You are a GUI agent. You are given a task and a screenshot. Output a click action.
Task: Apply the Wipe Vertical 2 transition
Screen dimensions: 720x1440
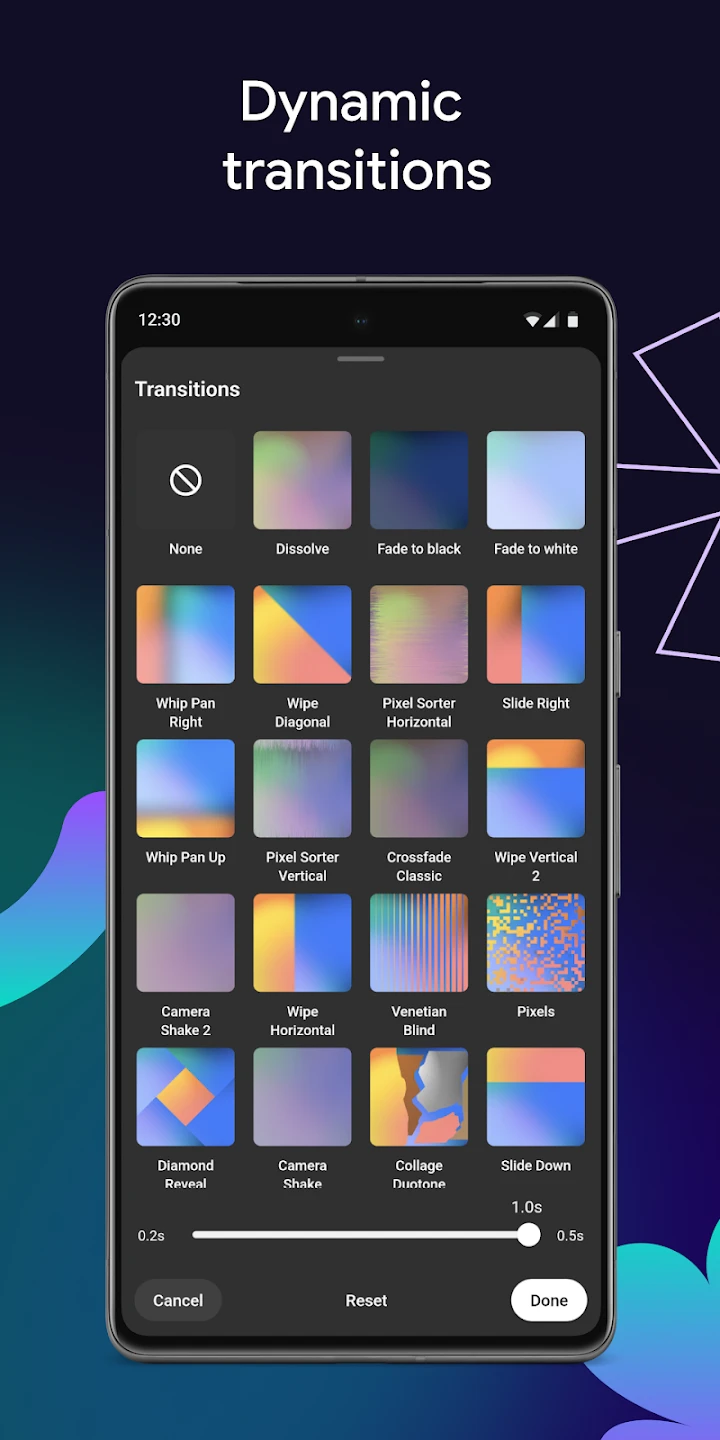pos(536,789)
